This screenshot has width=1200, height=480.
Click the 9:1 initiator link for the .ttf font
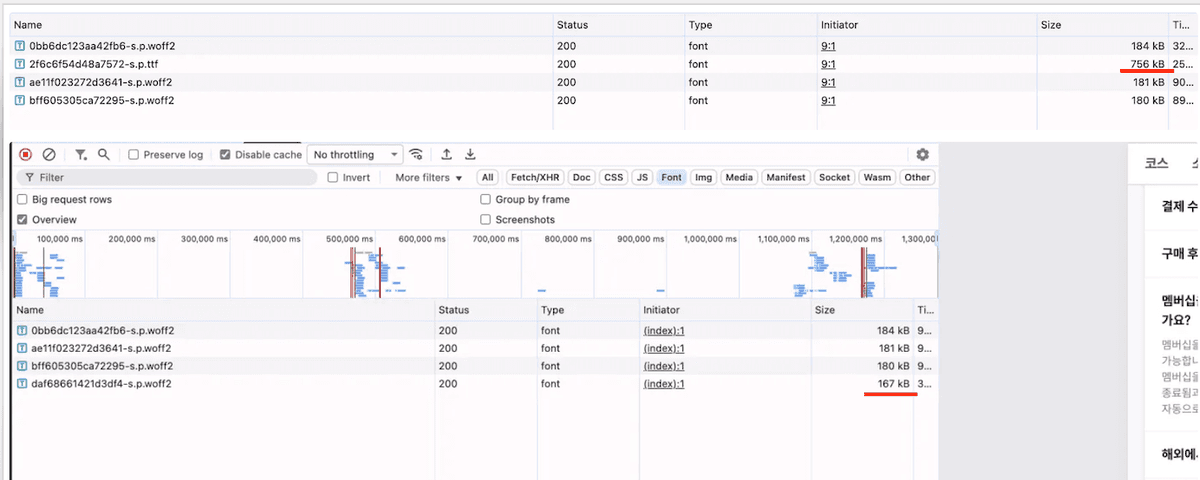click(x=828, y=64)
